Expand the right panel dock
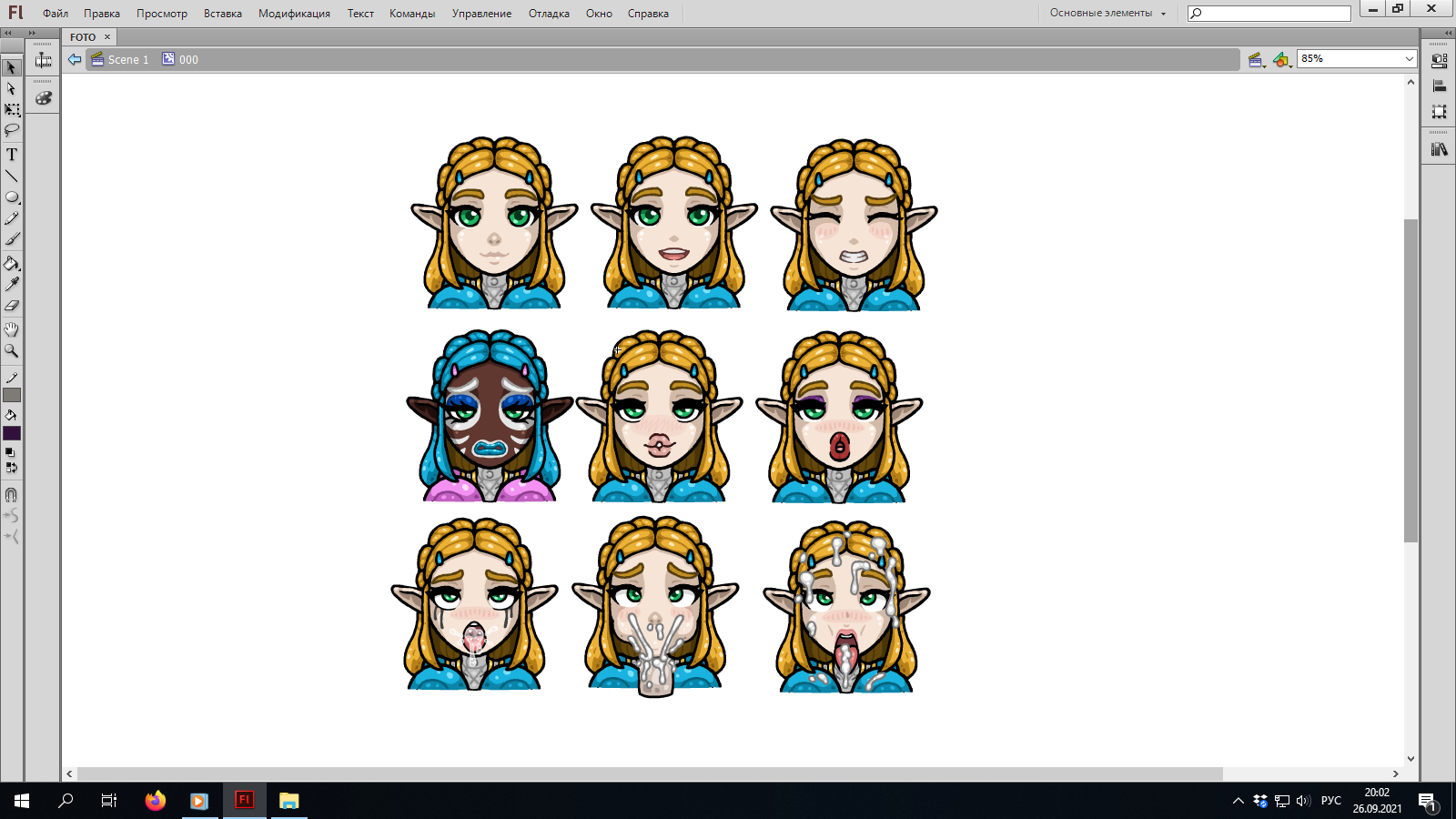The height and width of the screenshot is (819, 1456). pos(1447,33)
